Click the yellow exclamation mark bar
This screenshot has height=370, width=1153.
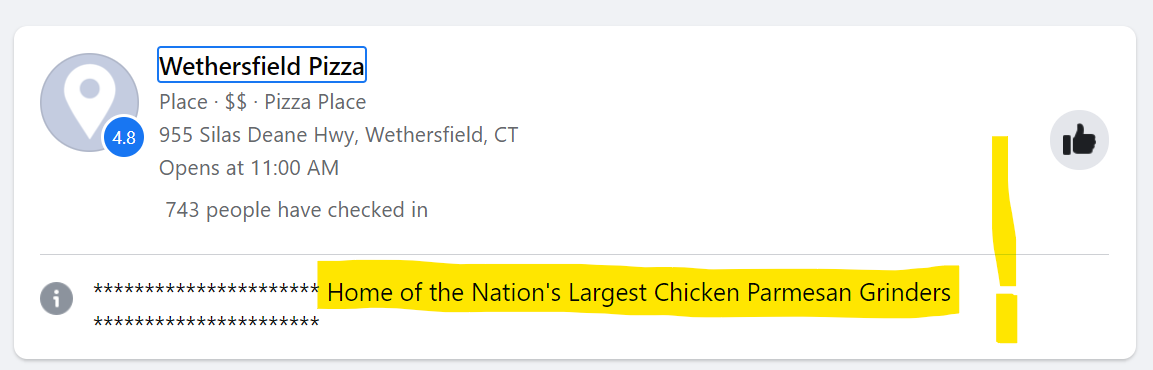(1004, 212)
